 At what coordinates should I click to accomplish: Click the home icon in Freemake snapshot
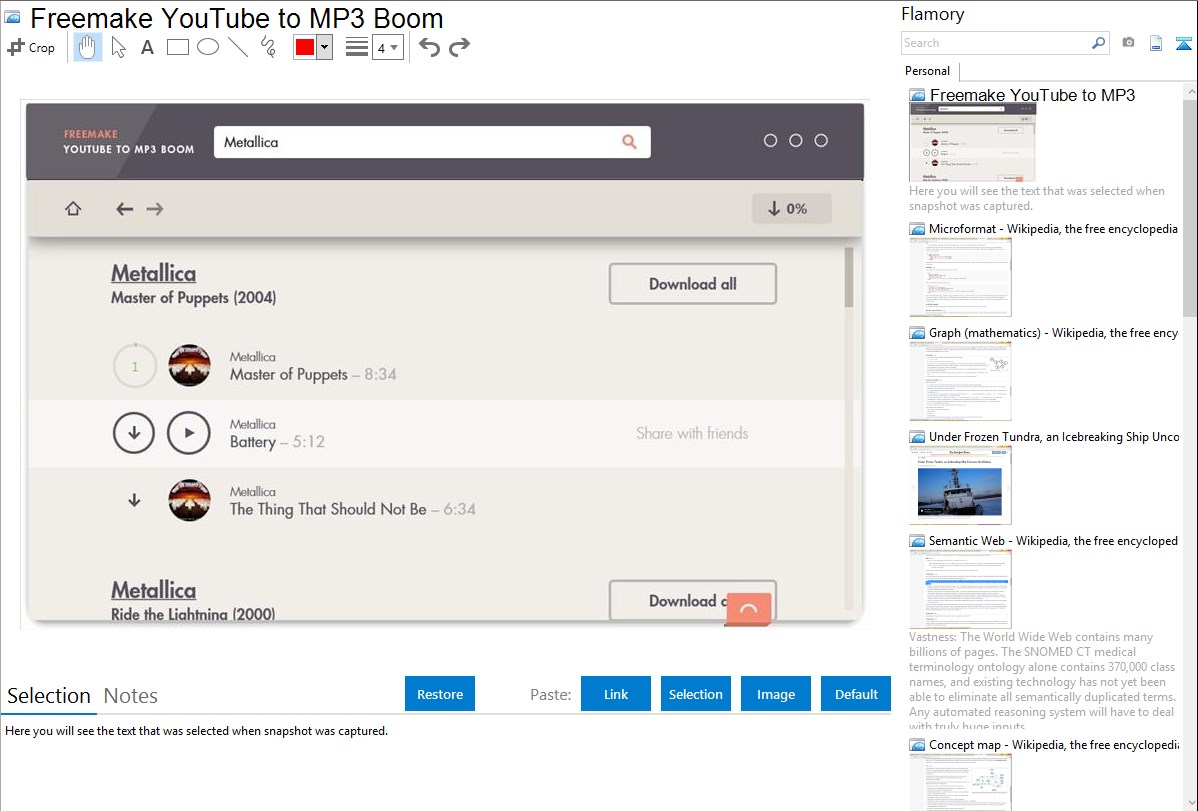[73, 209]
